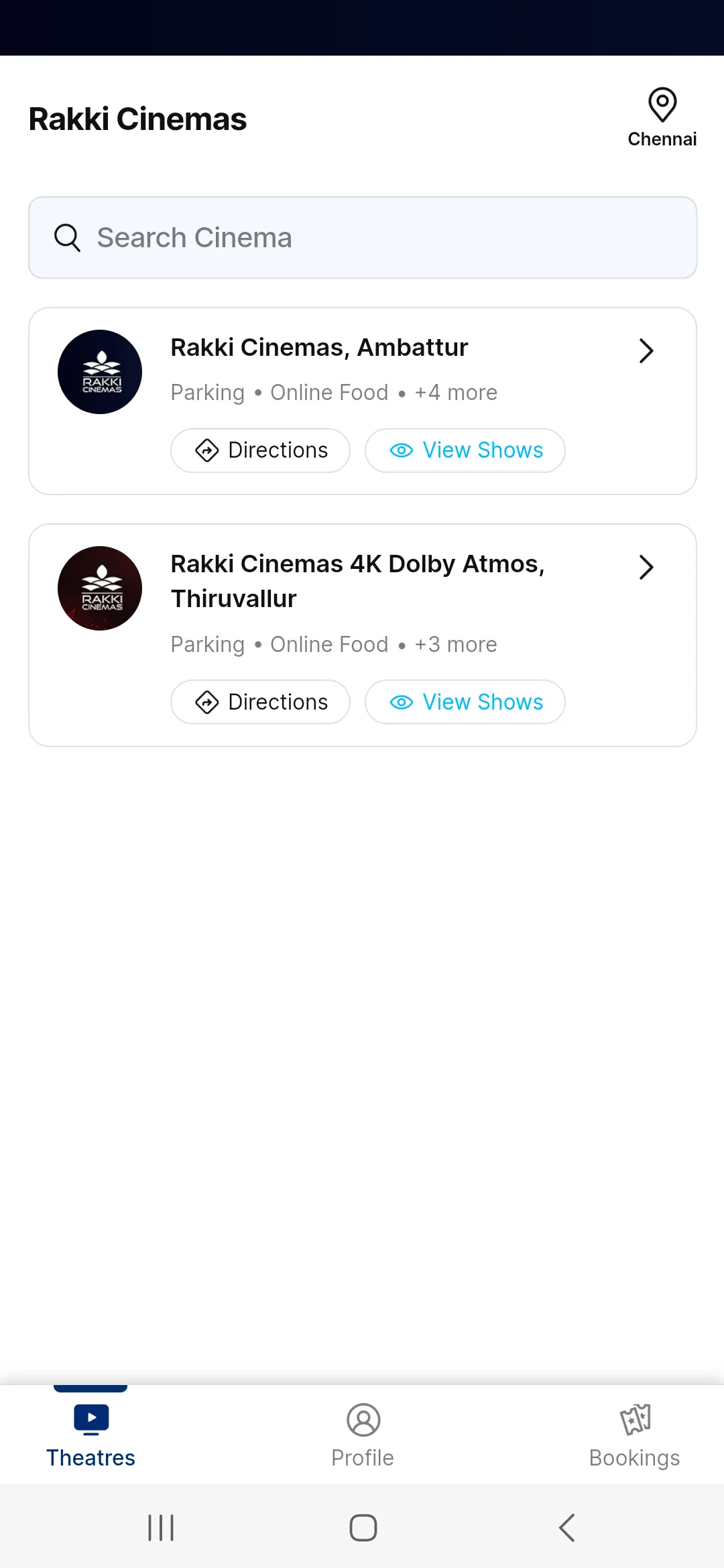Get Directions to Thiruvallur cinema
Image resolution: width=724 pixels, height=1568 pixels.
[261, 702]
